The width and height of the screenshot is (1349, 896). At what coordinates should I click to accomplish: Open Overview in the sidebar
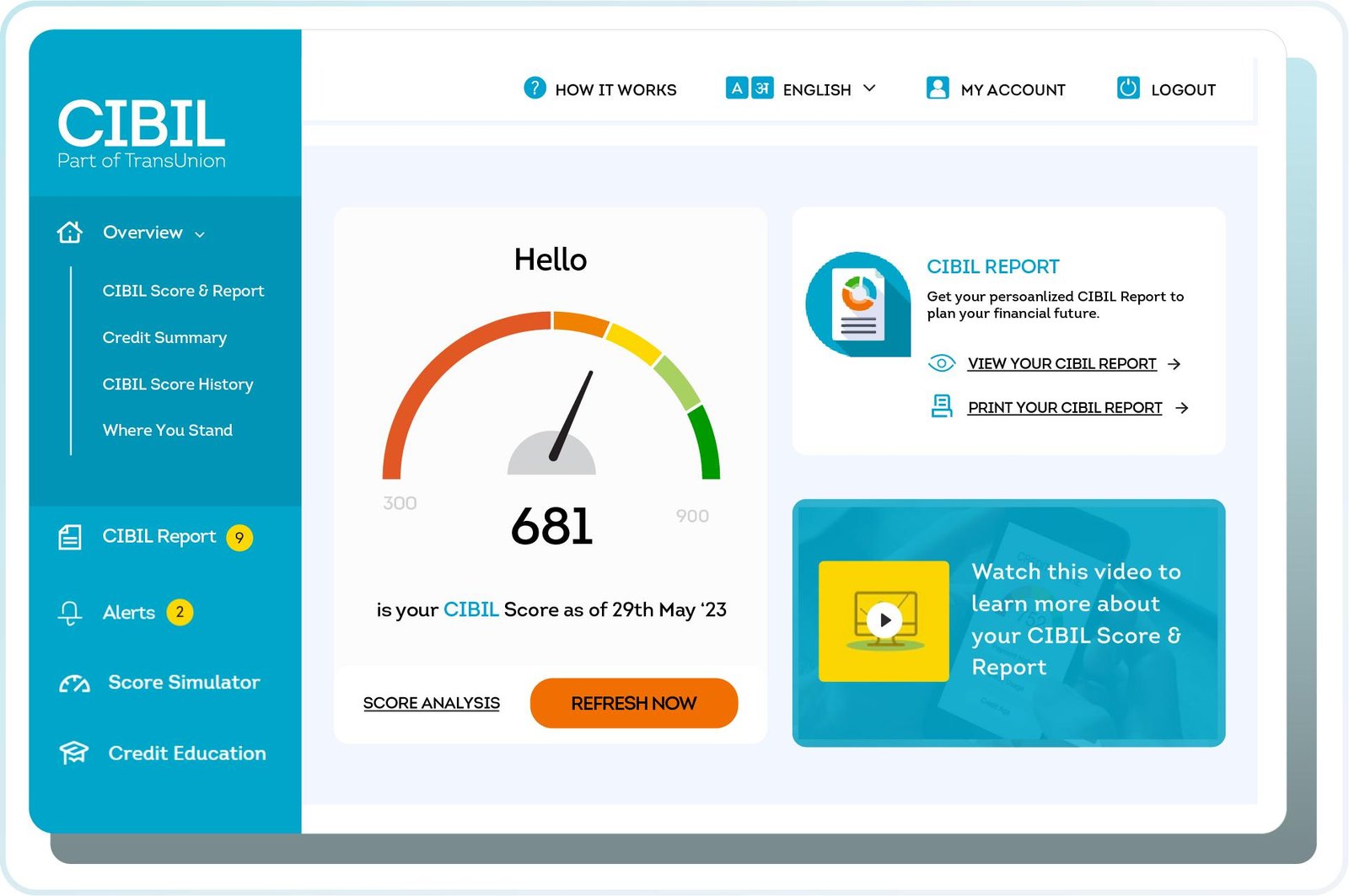[142, 232]
